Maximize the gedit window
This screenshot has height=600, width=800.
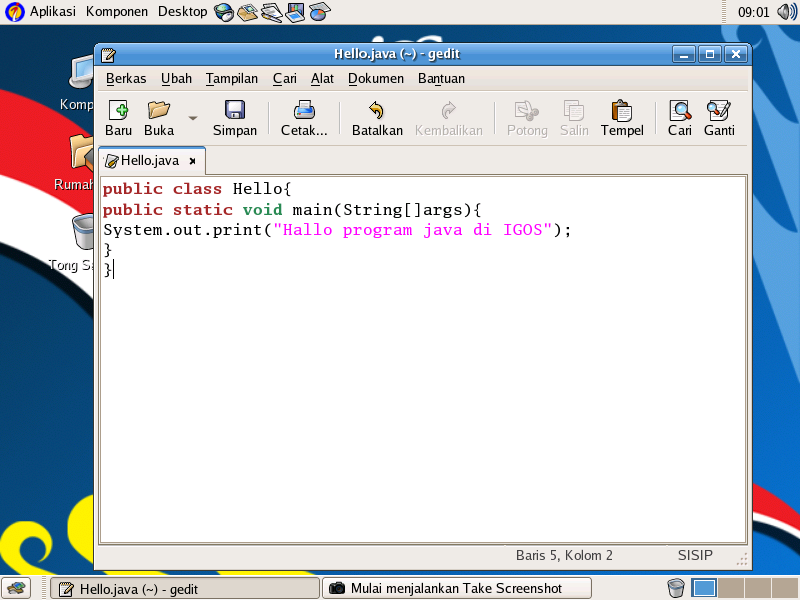(710, 54)
